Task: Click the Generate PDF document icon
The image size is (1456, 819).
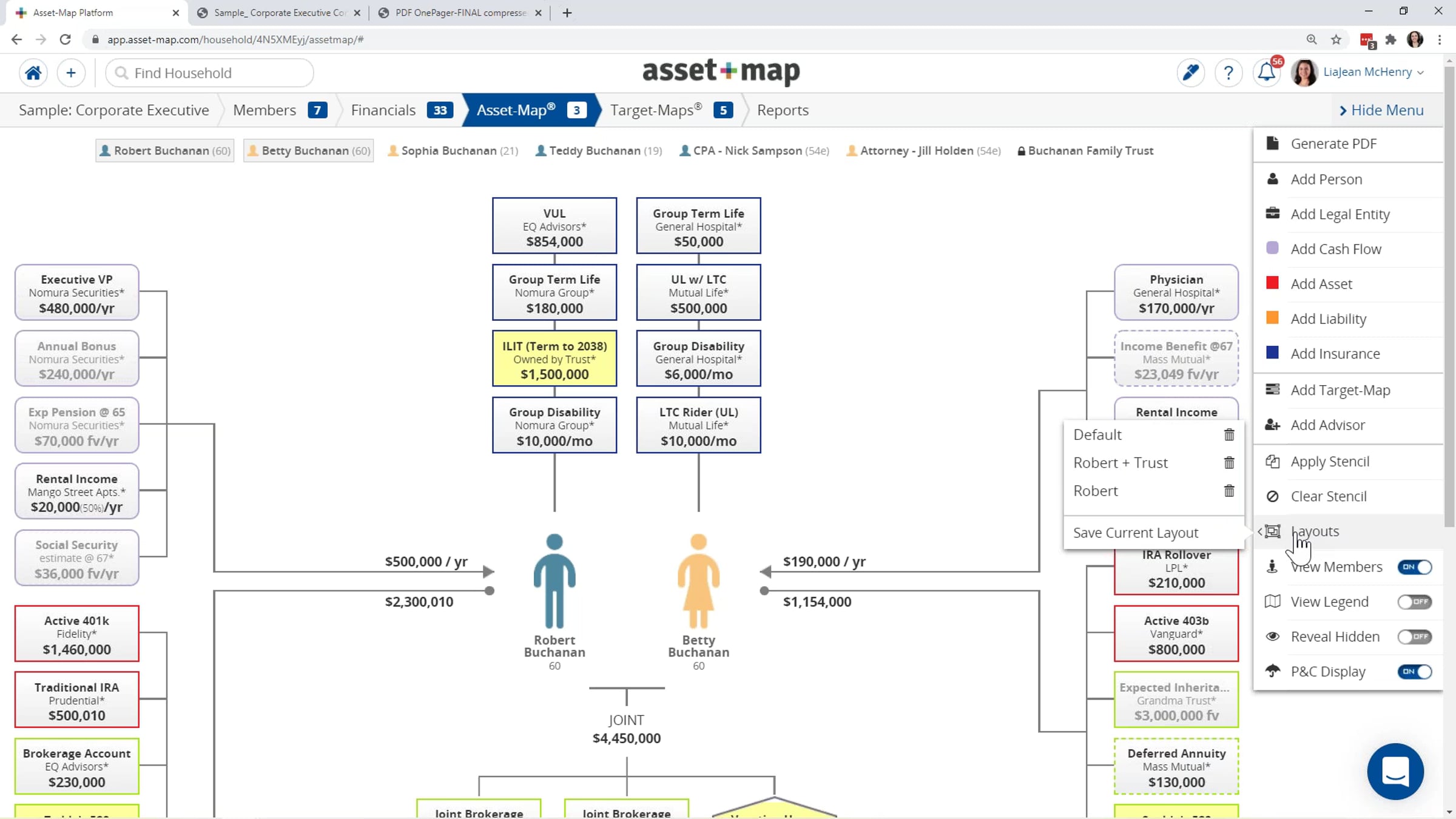Action: pyautogui.click(x=1273, y=144)
